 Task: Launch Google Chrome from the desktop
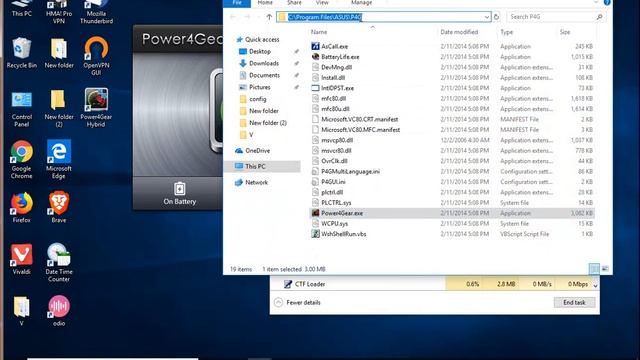coord(21,159)
